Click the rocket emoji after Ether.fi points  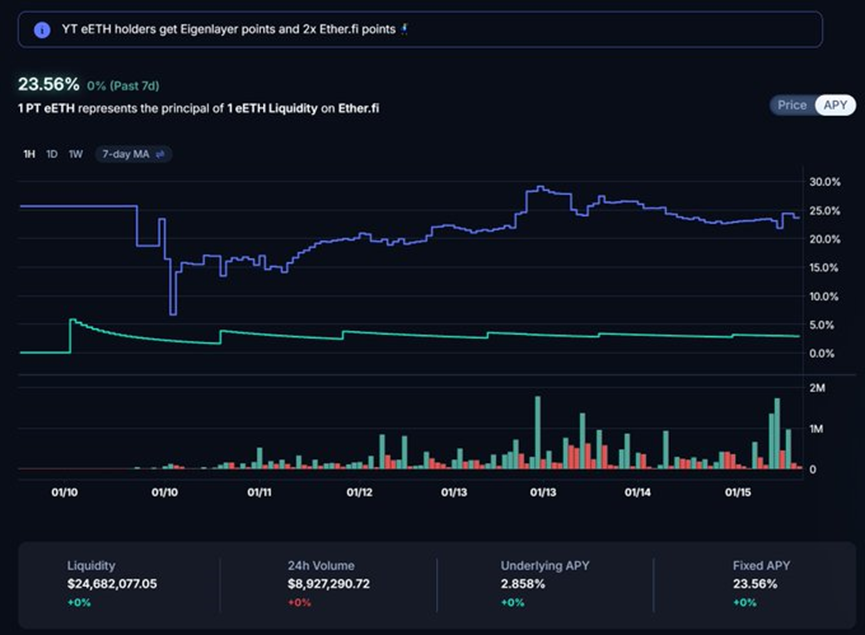404,30
